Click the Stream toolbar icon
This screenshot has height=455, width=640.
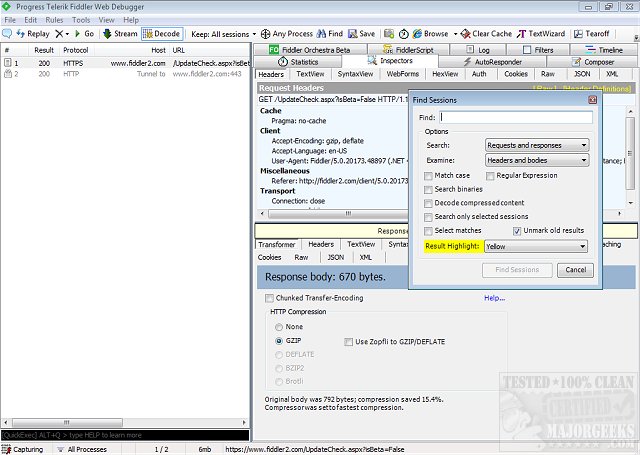point(107,34)
